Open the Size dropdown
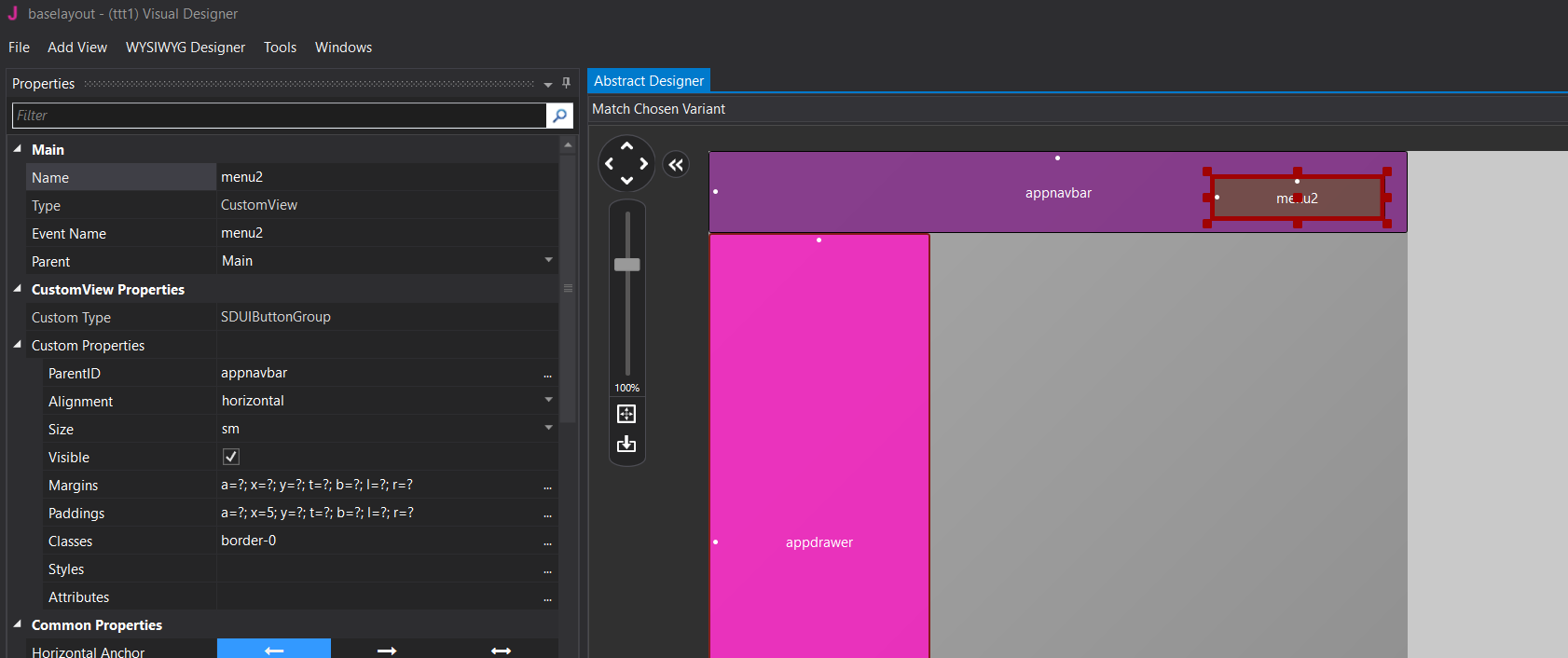 point(548,428)
